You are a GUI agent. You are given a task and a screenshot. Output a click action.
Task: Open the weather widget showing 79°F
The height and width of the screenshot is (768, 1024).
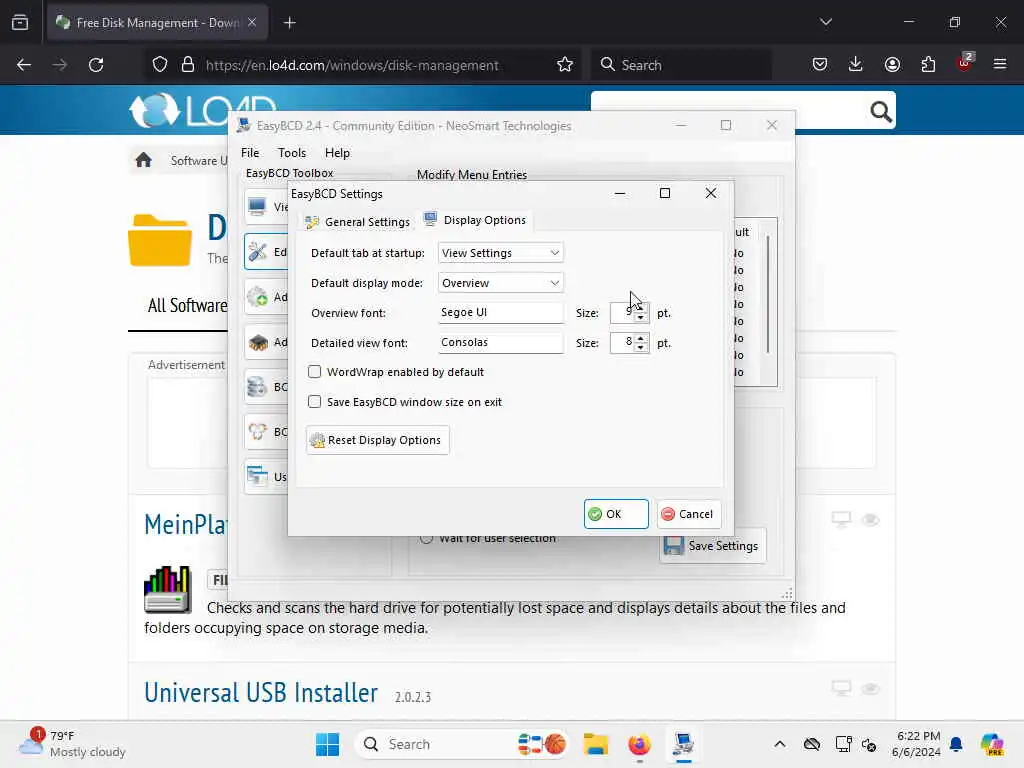click(73, 744)
